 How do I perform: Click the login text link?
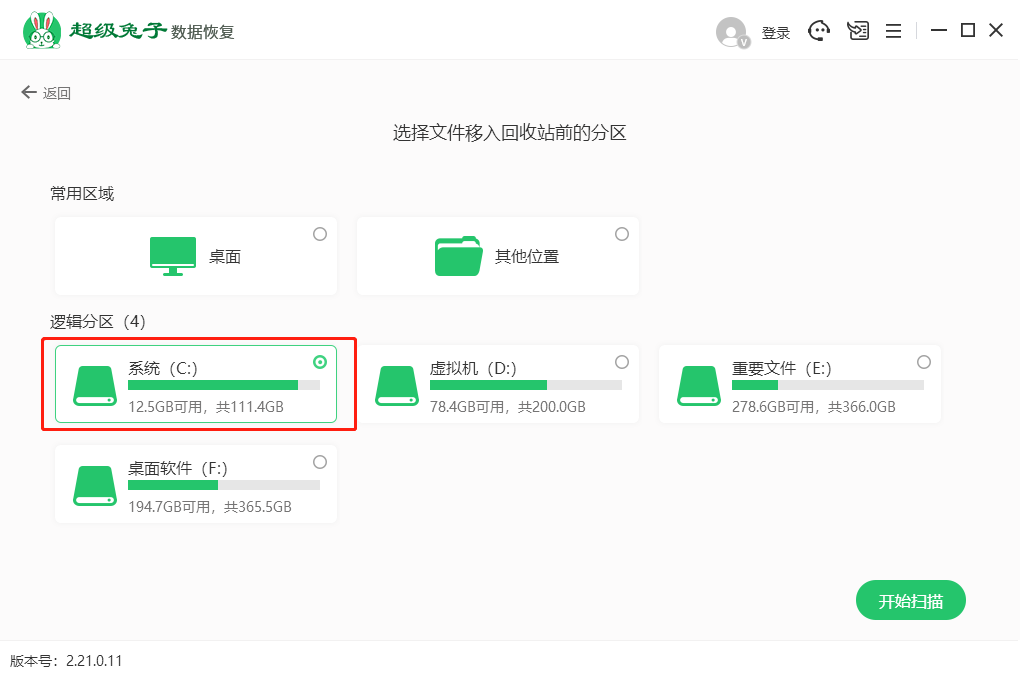(775, 33)
